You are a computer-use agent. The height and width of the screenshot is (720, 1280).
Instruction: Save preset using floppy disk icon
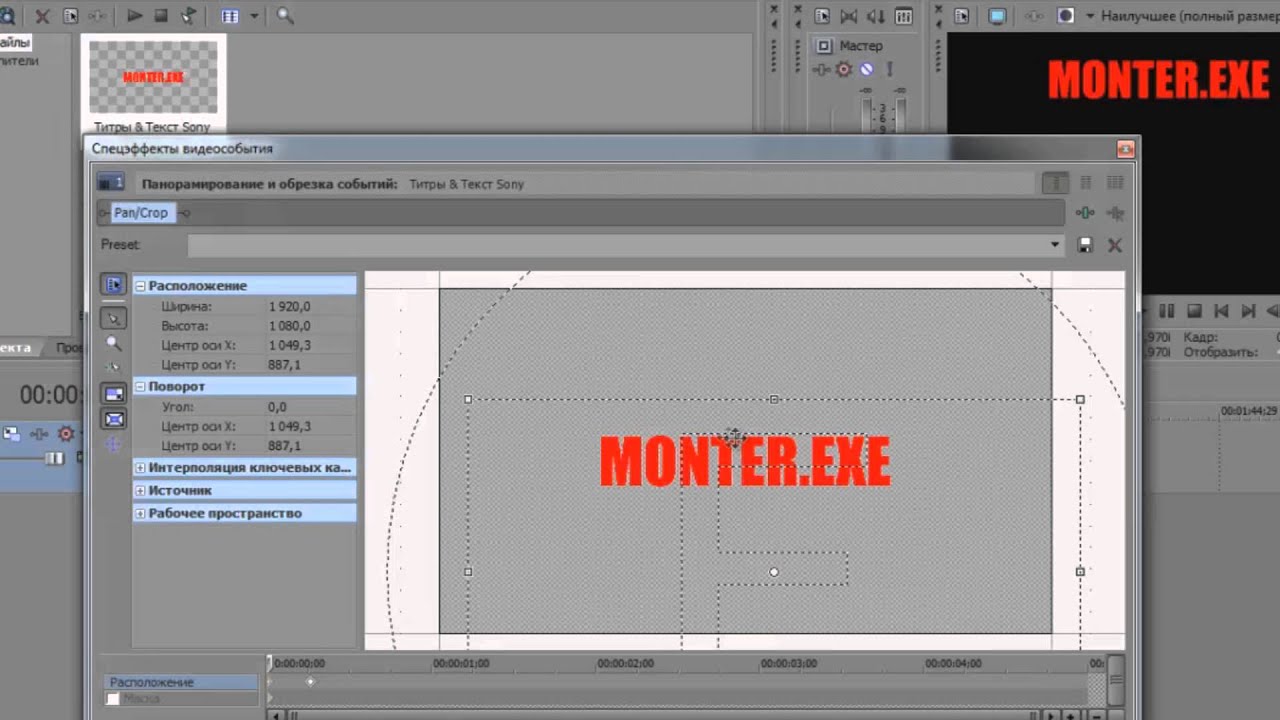pyautogui.click(x=1085, y=245)
